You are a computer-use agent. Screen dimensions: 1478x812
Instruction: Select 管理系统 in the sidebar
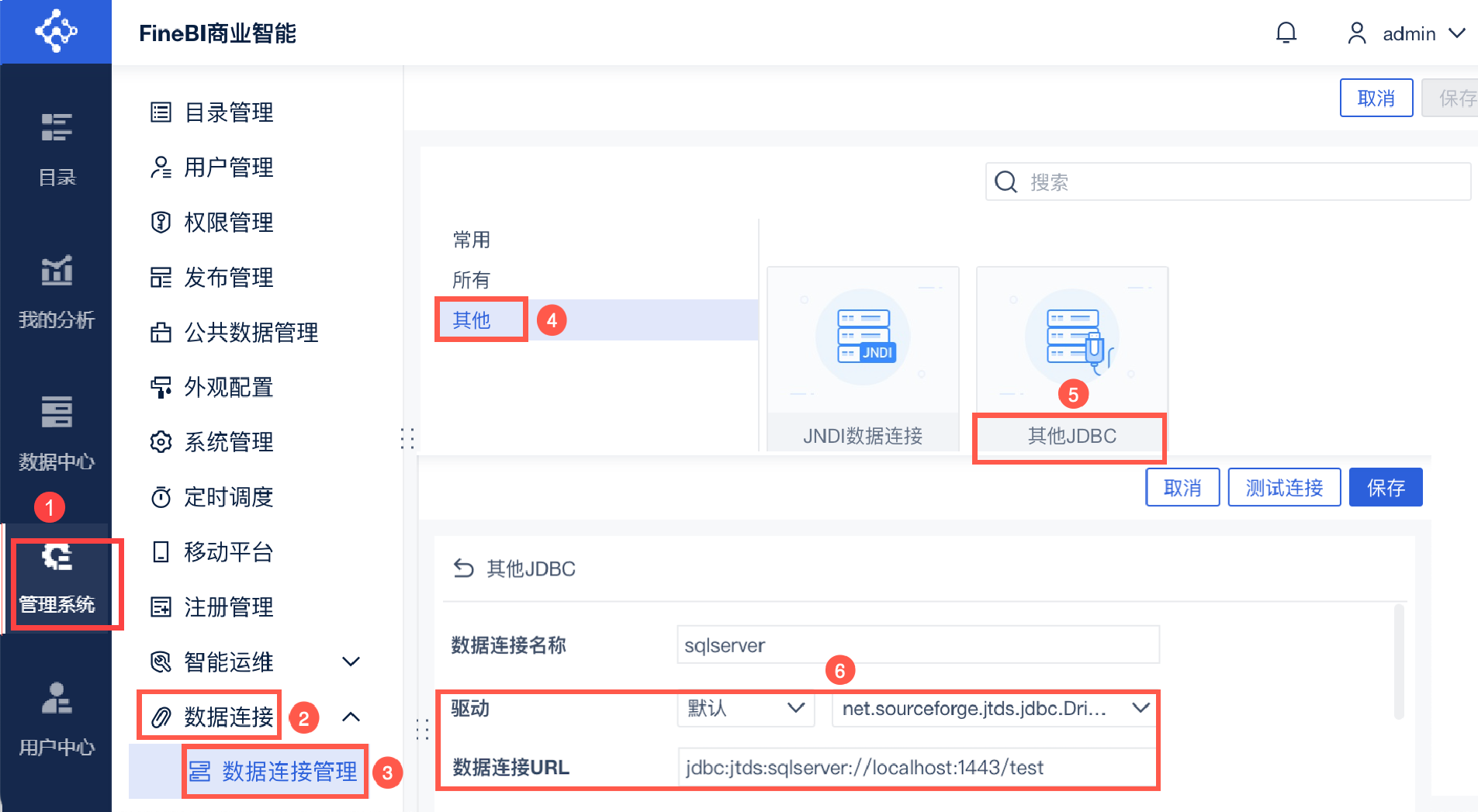57,578
